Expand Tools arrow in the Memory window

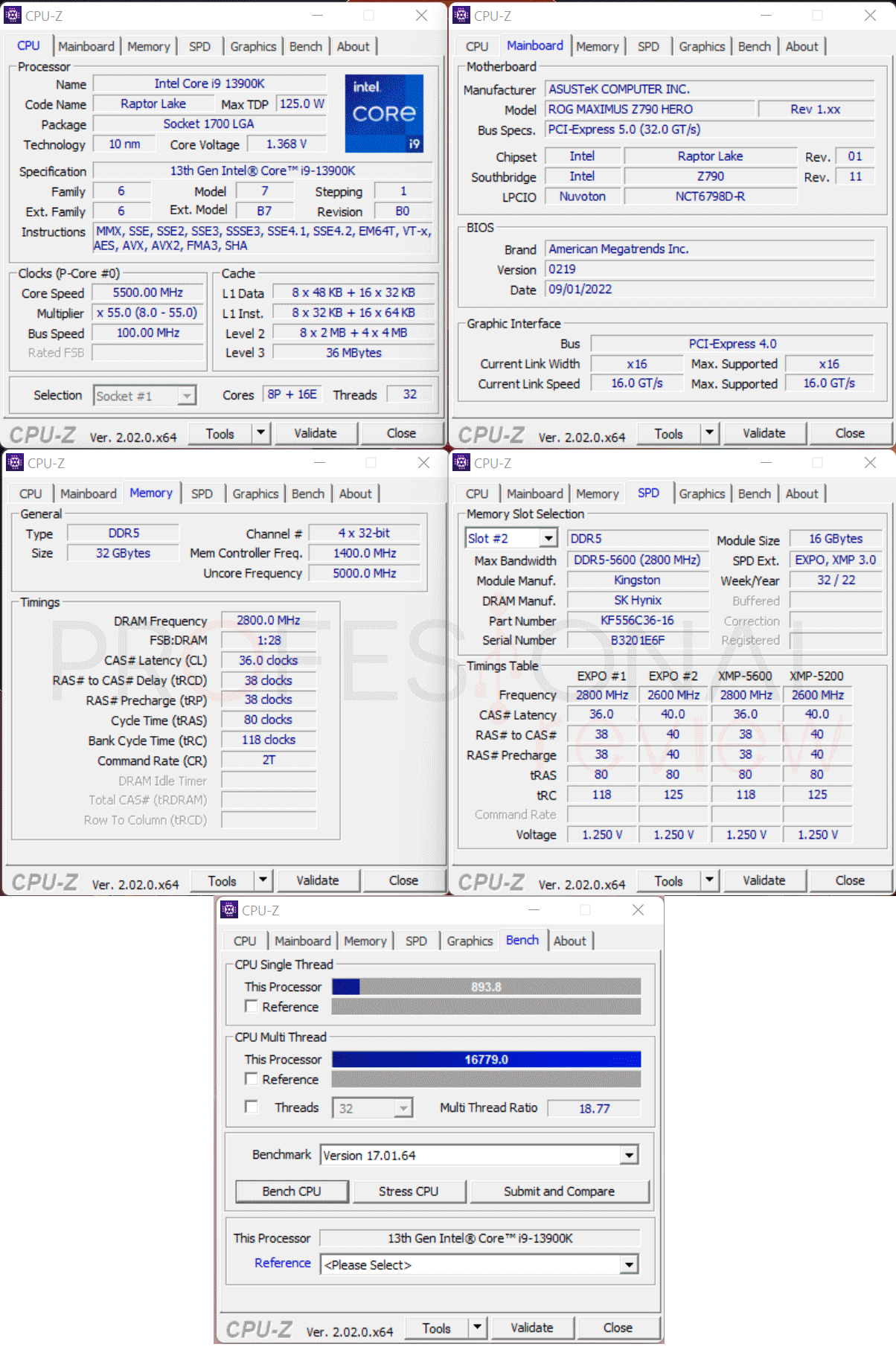(263, 880)
